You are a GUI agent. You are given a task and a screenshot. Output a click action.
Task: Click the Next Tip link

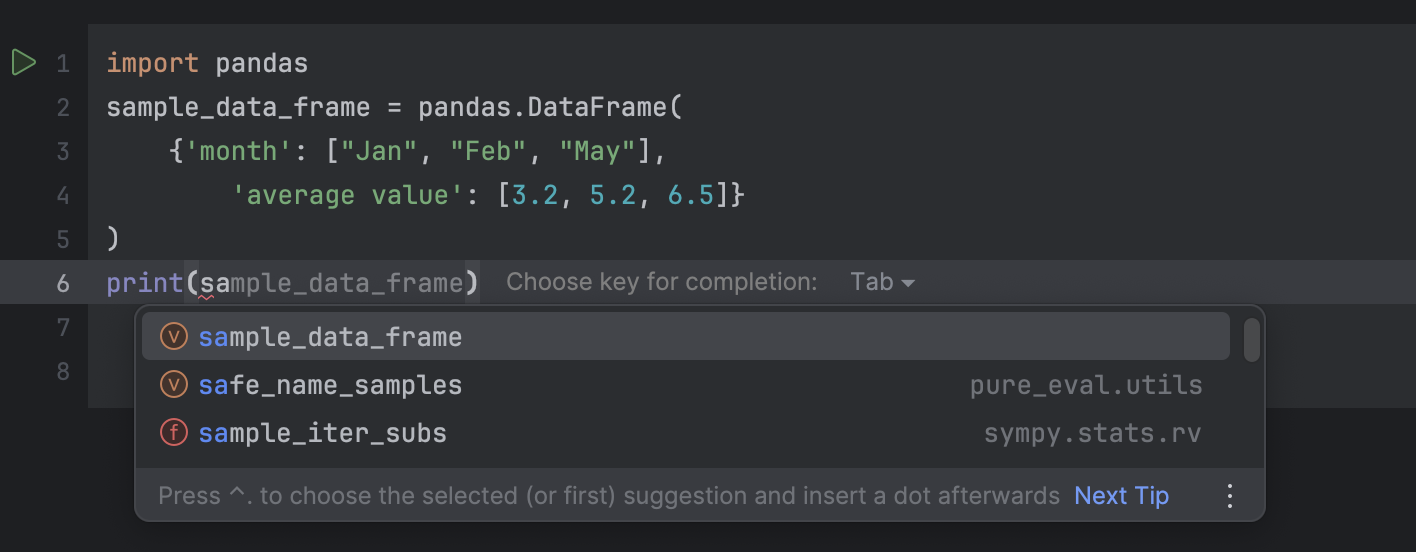pyautogui.click(x=1121, y=496)
